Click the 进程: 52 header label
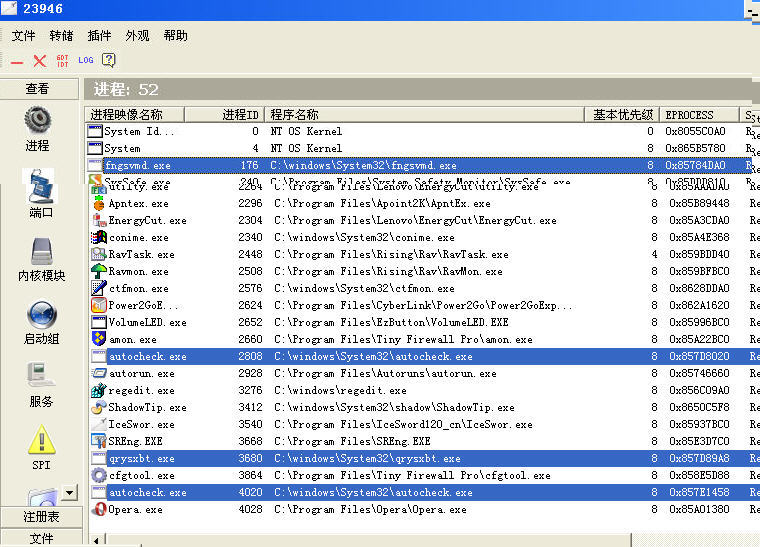 tap(126, 89)
